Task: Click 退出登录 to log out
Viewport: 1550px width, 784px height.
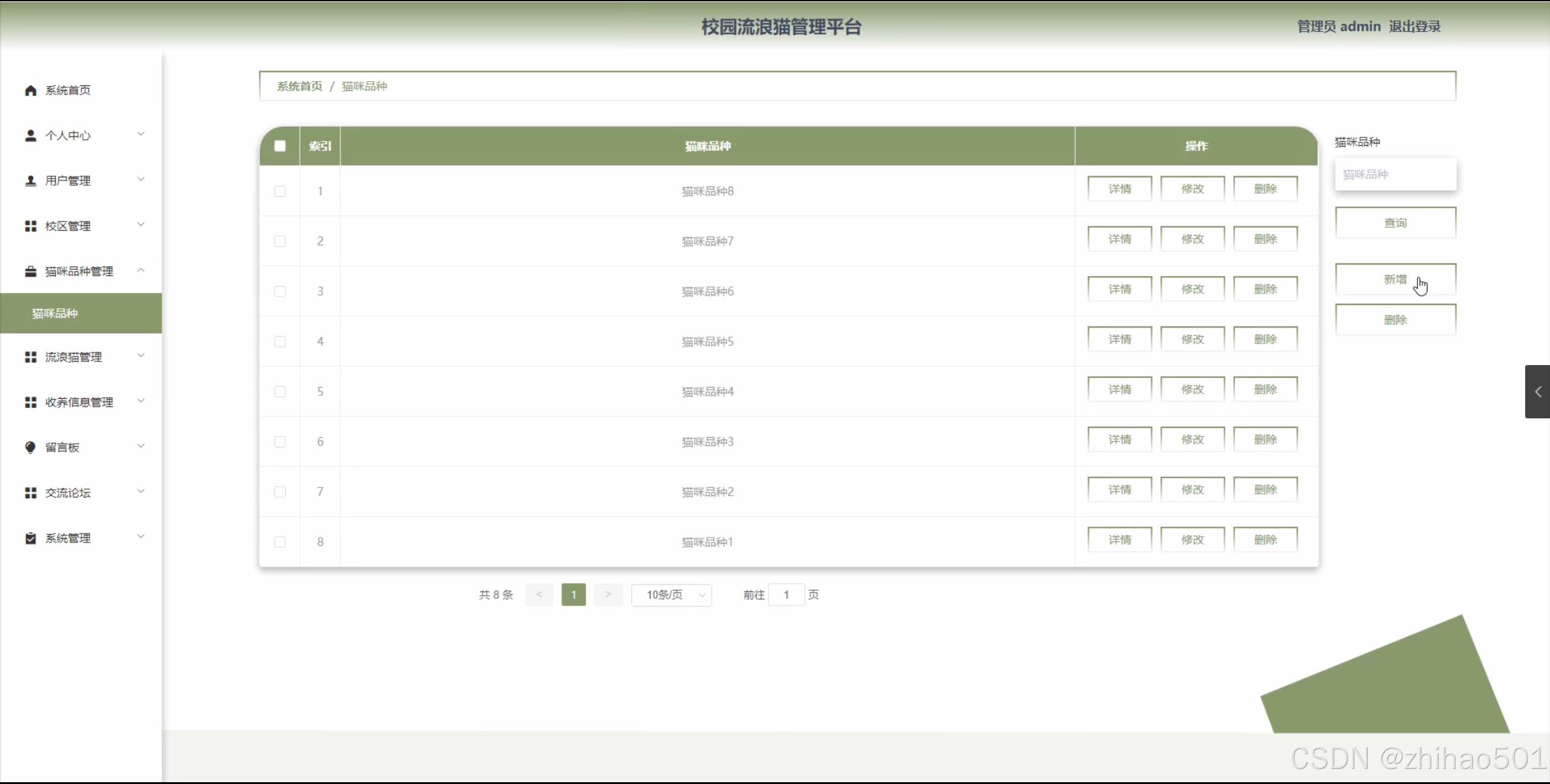Action: [x=1414, y=27]
